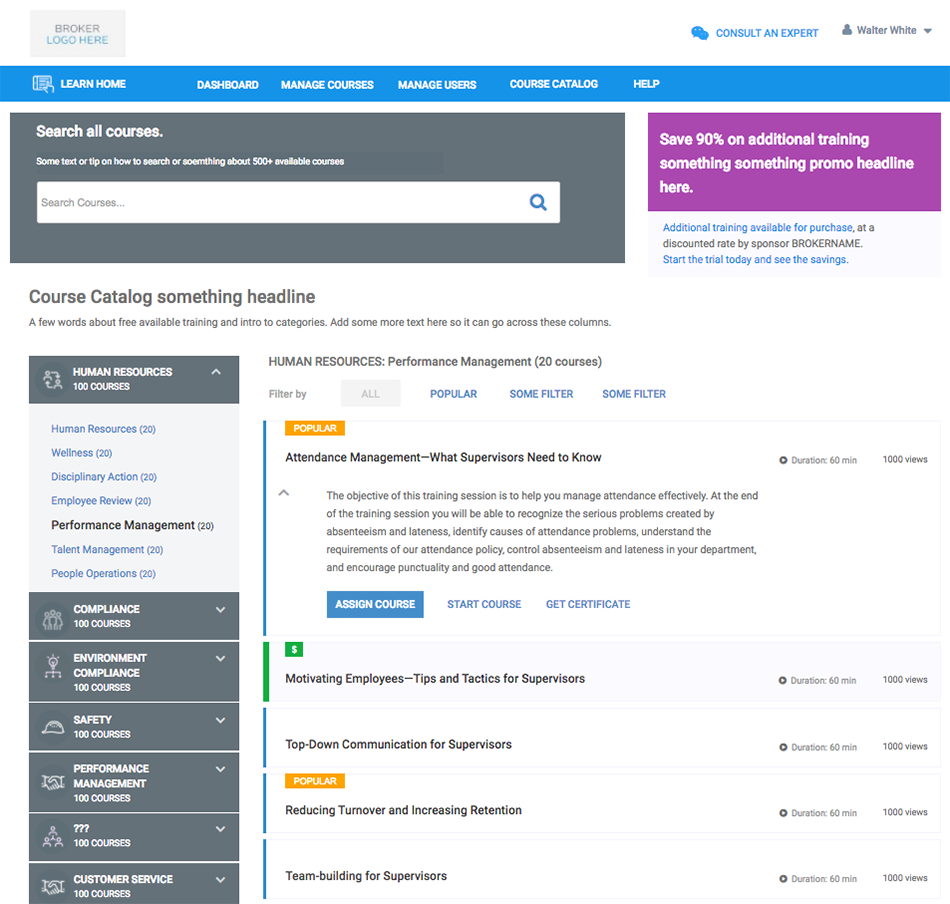Filter courses by POPULAR
The image size is (950, 904).
click(453, 394)
